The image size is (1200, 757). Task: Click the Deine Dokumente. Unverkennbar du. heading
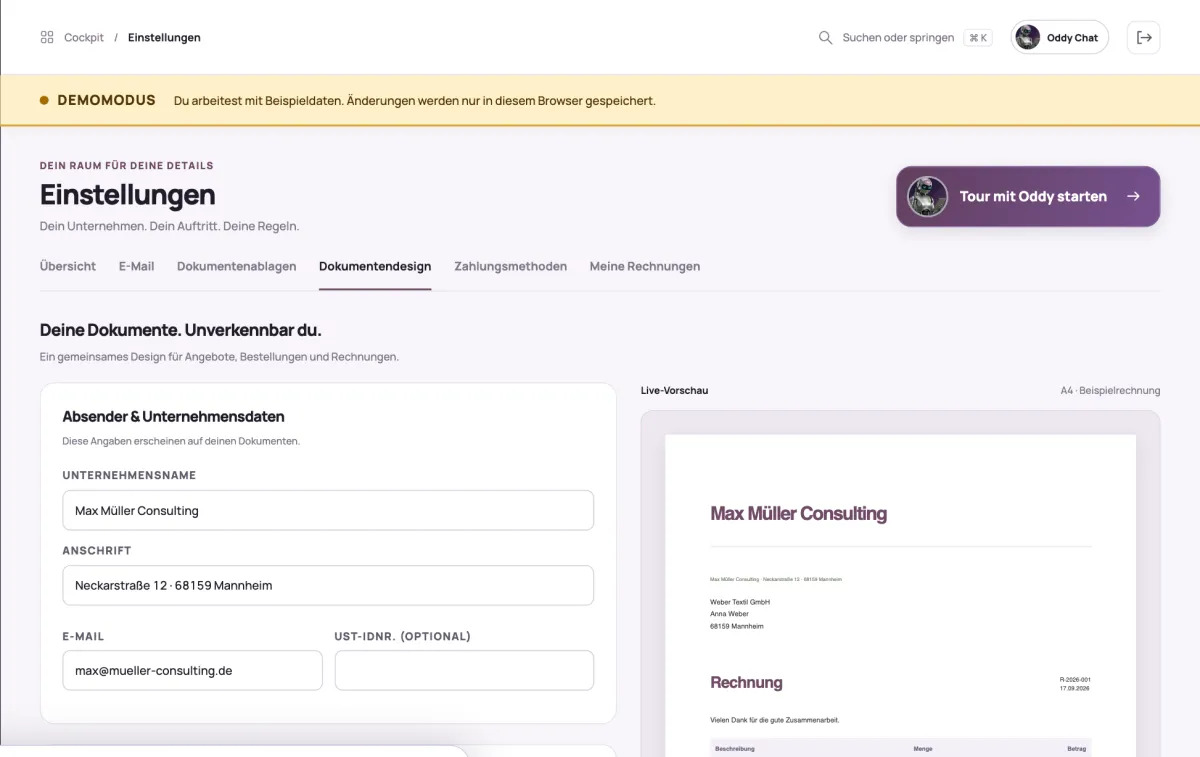tap(180, 329)
